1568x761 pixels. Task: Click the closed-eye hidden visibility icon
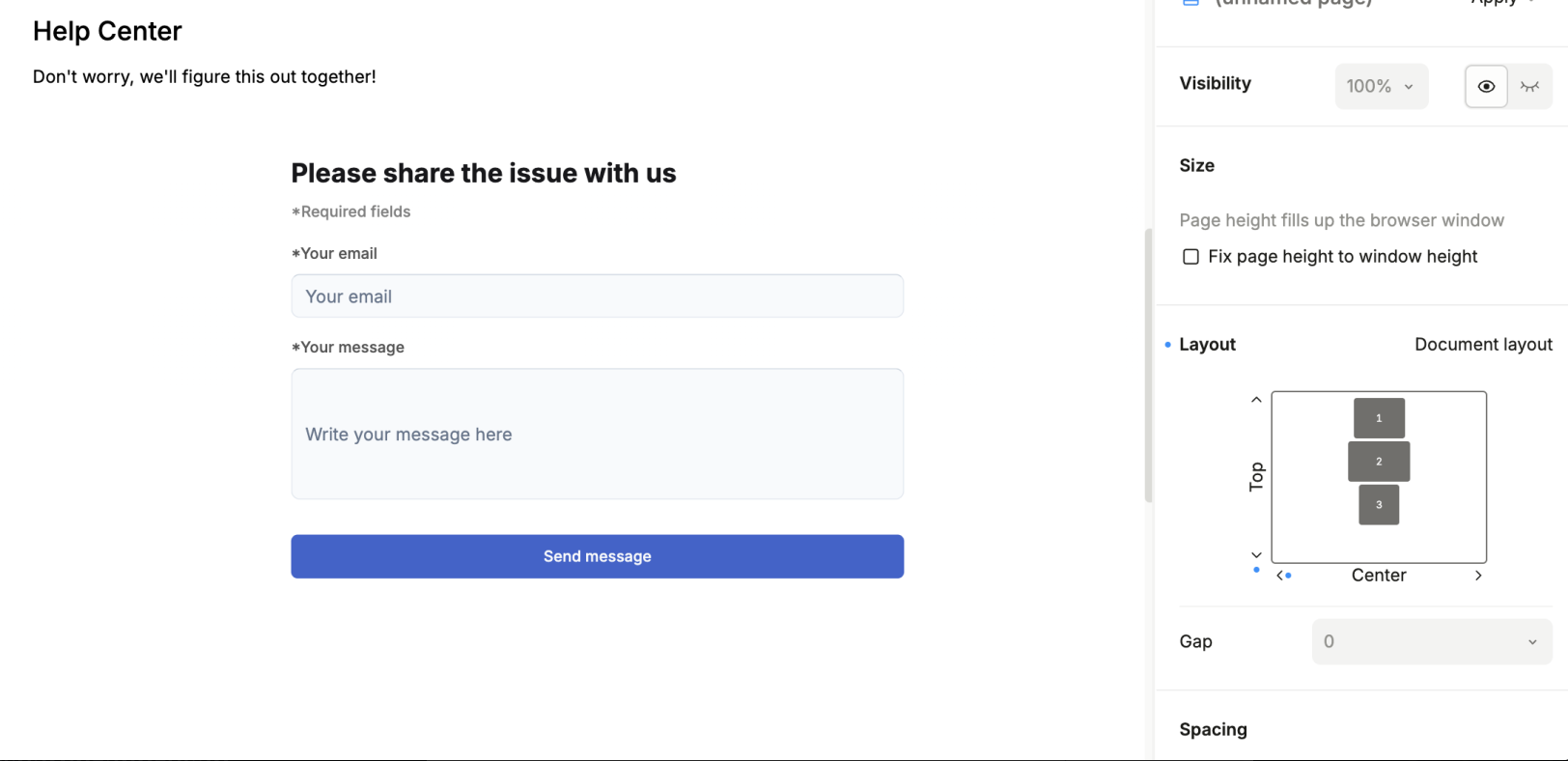[1530, 87]
